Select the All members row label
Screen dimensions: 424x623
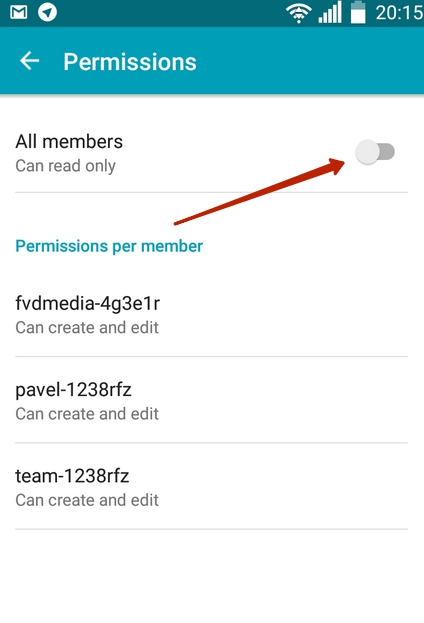coord(69,141)
